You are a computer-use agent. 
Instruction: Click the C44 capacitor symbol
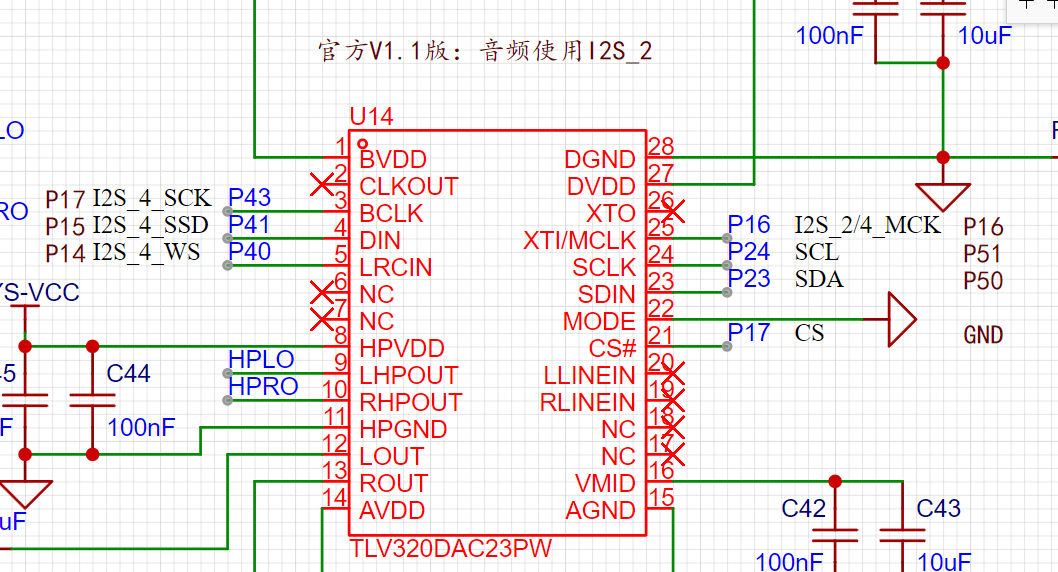[92, 400]
